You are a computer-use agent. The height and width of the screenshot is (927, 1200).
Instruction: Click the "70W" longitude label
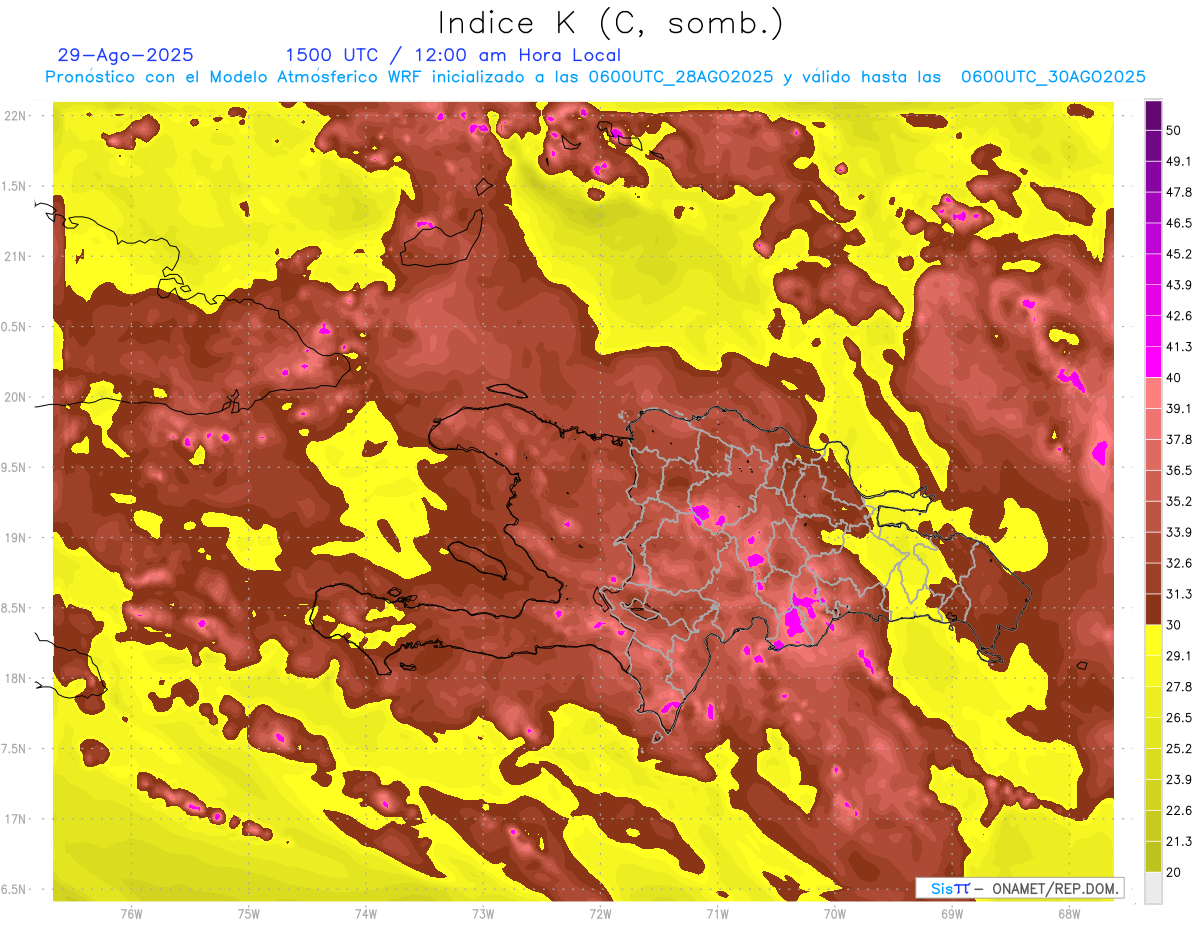tap(835, 914)
